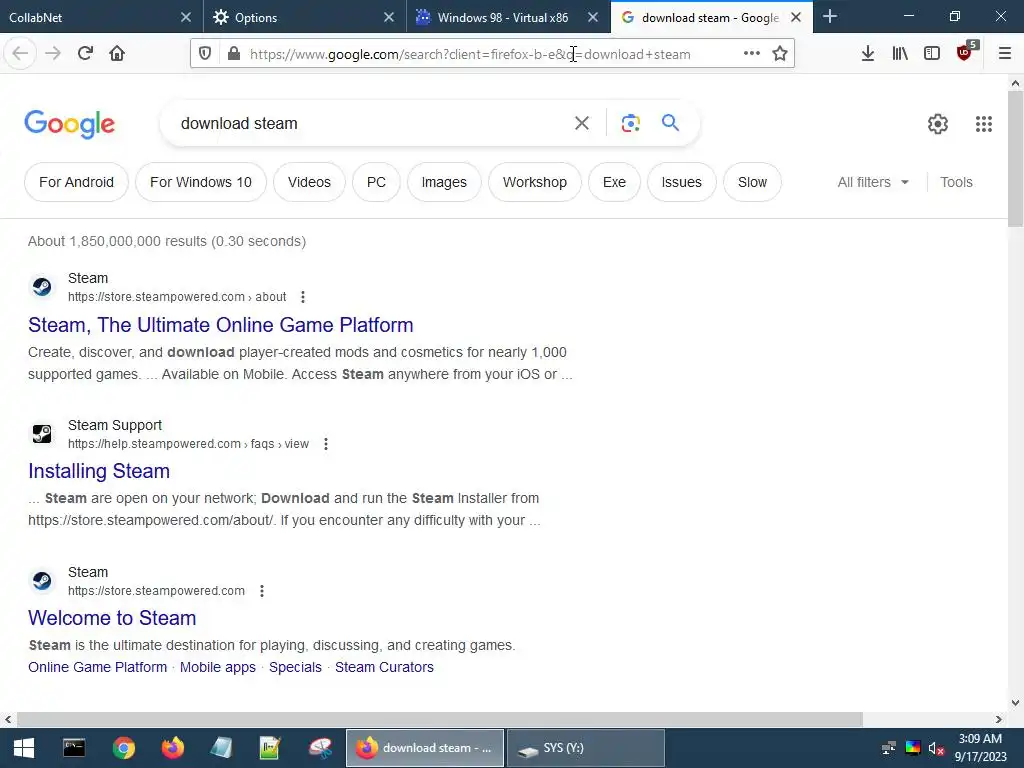Open the Specials sitelink
Image resolution: width=1024 pixels, height=768 pixels.
coord(295,667)
